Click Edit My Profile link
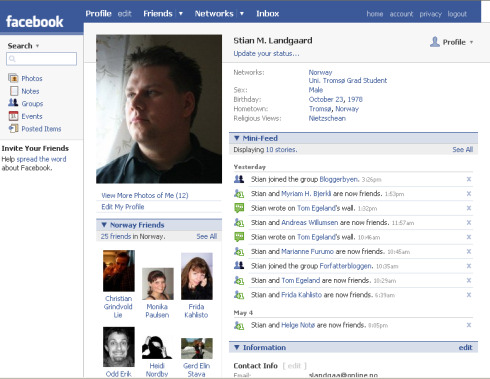This screenshot has width=490, height=379. [123, 207]
